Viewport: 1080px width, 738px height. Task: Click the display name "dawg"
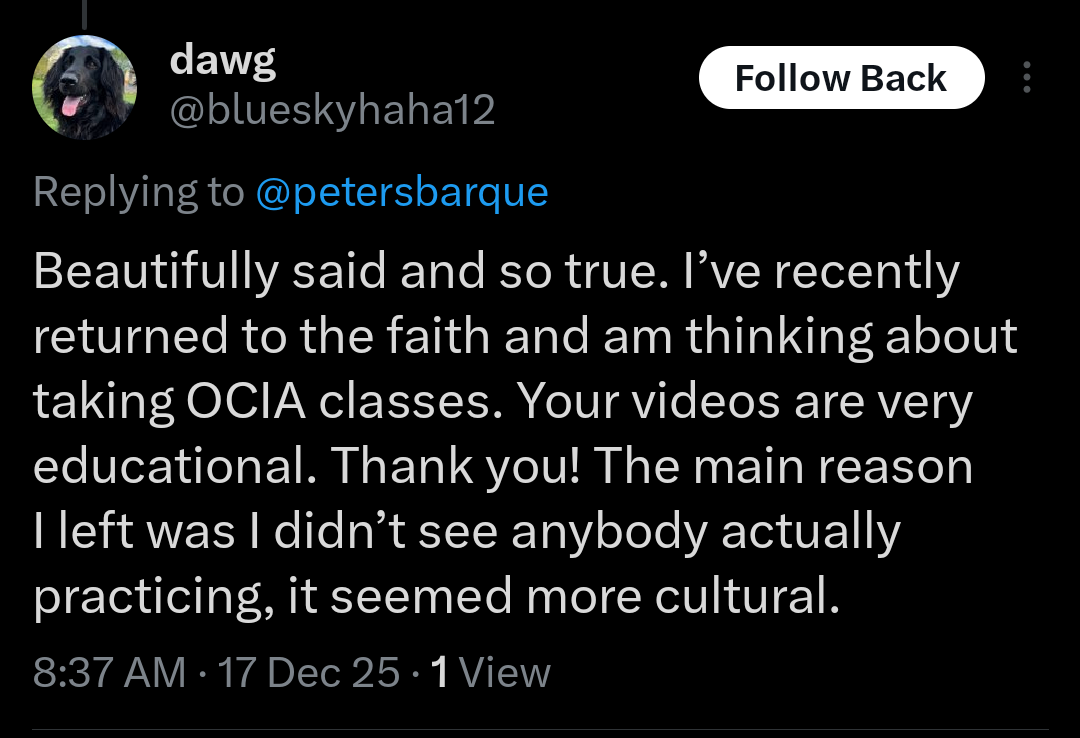coord(223,61)
